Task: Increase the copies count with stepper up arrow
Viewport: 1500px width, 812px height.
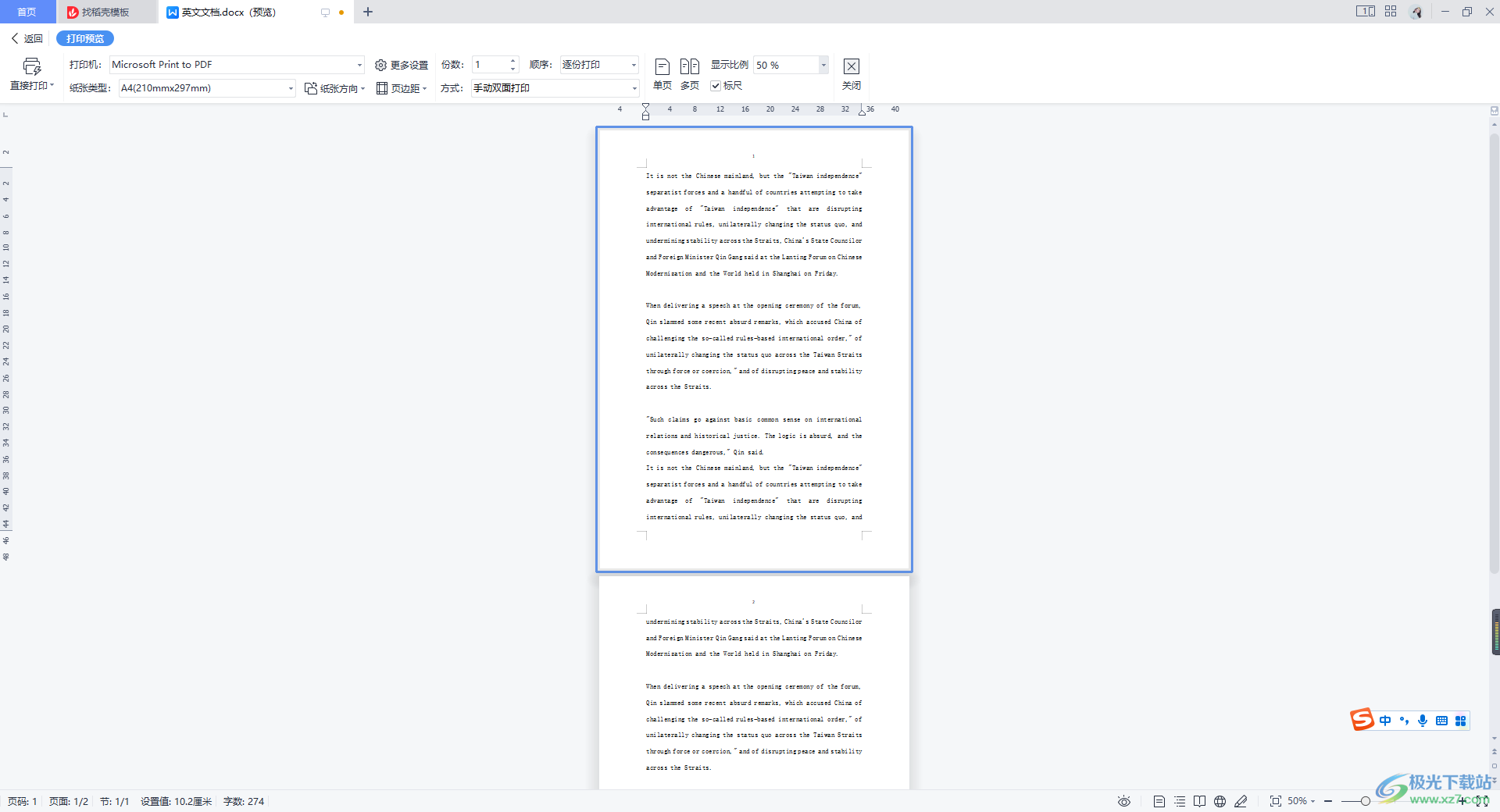Action: [513, 61]
